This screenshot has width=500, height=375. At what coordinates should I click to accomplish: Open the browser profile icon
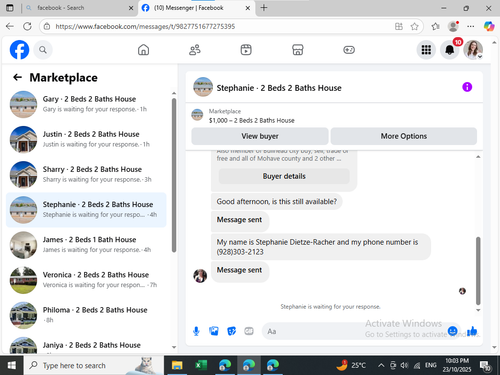[x=453, y=26]
